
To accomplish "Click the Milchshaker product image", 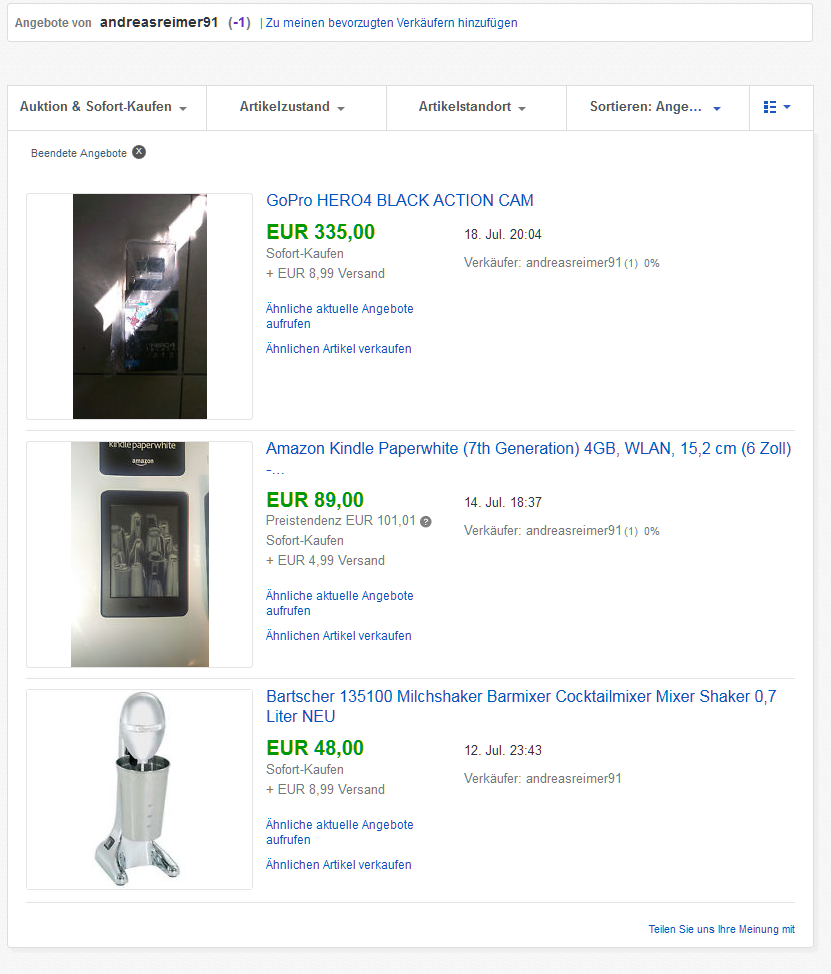I will [x=140, y=789].
